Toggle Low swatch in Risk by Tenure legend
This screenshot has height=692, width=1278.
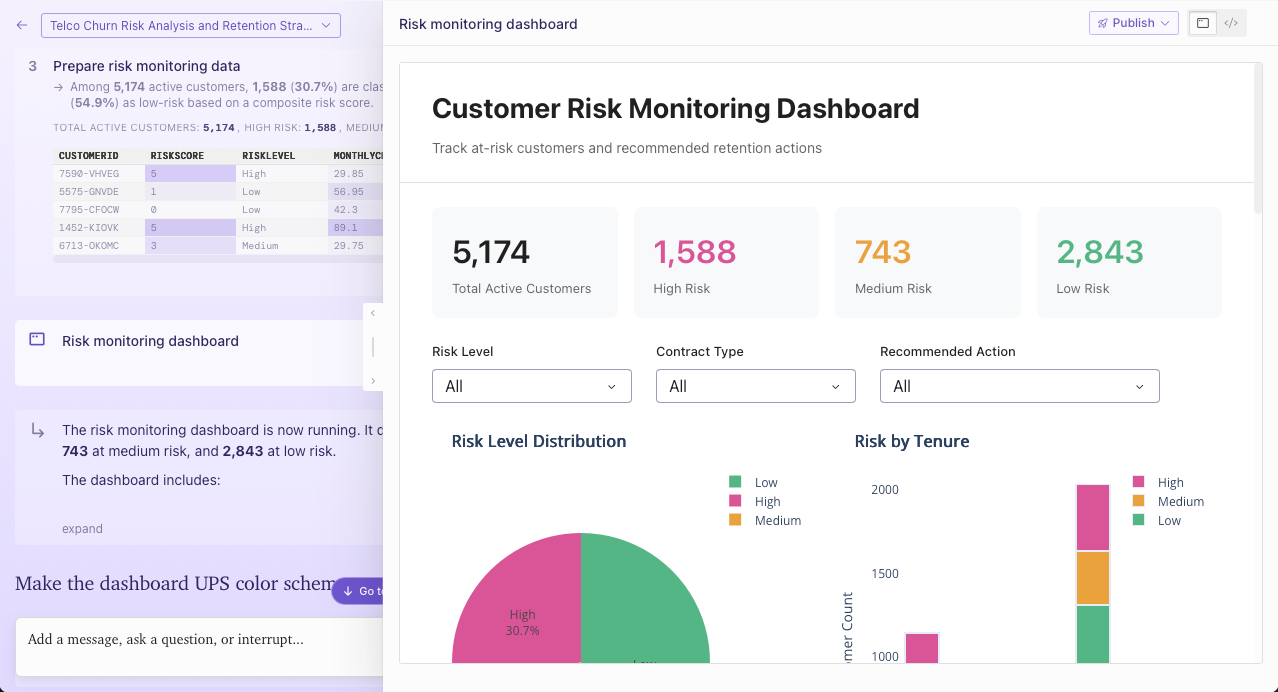pos(1139,520)
